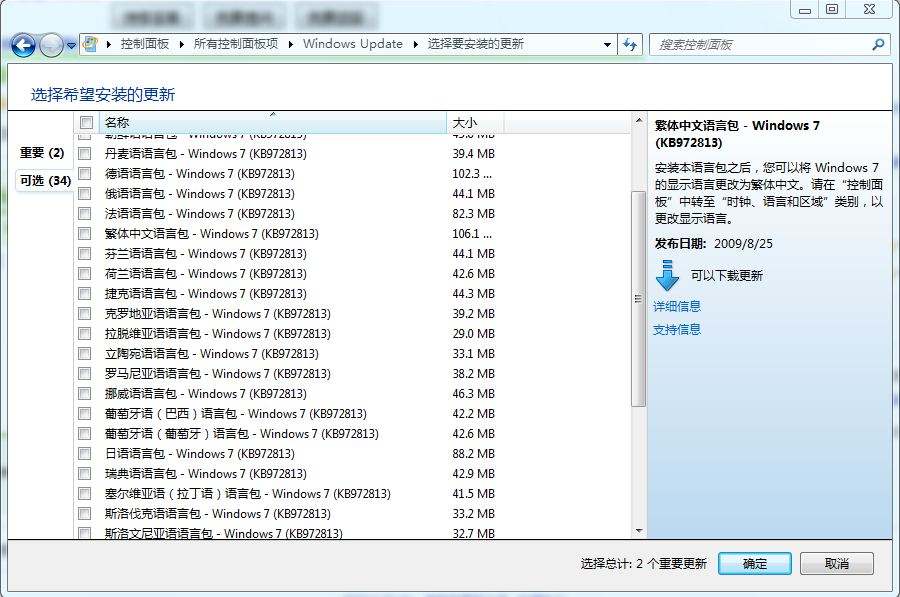Check the 日语语言包 update checkbox

(x=84, y=453)
